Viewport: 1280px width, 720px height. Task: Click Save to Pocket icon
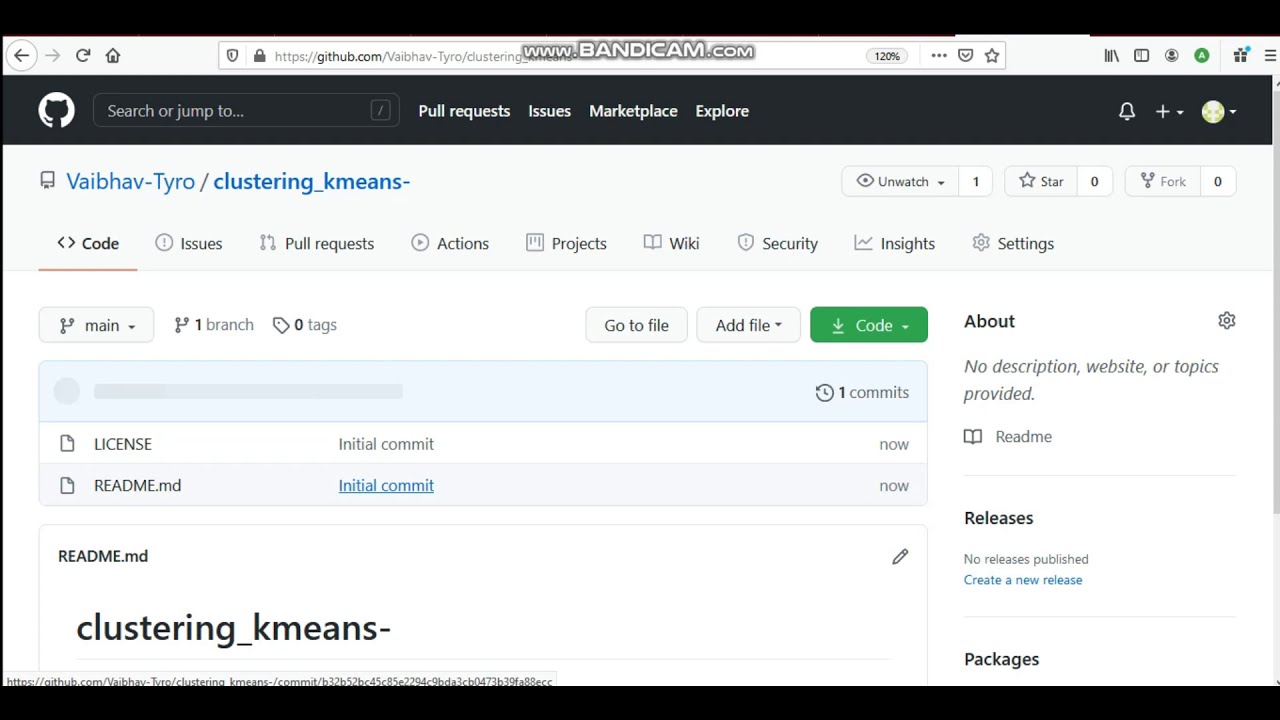click(x=965, y=56)
